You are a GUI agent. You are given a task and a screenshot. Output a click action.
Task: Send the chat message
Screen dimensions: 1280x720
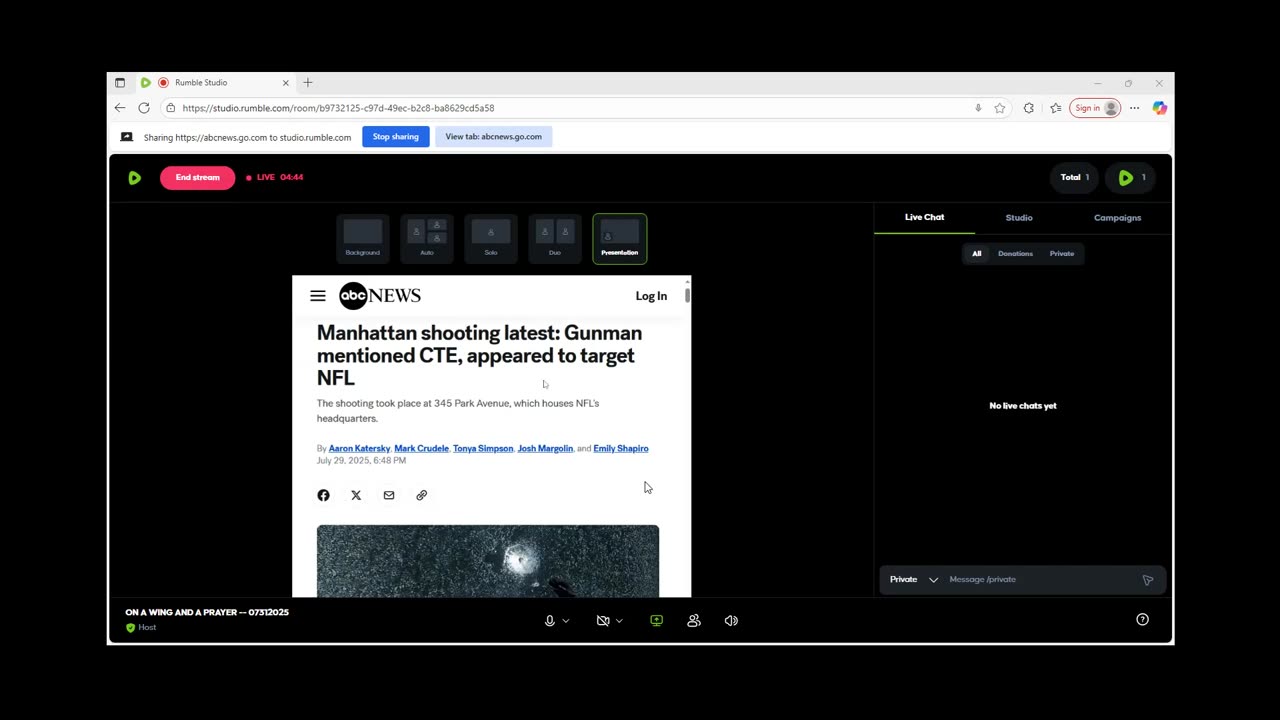click(x=1148, y=580)
